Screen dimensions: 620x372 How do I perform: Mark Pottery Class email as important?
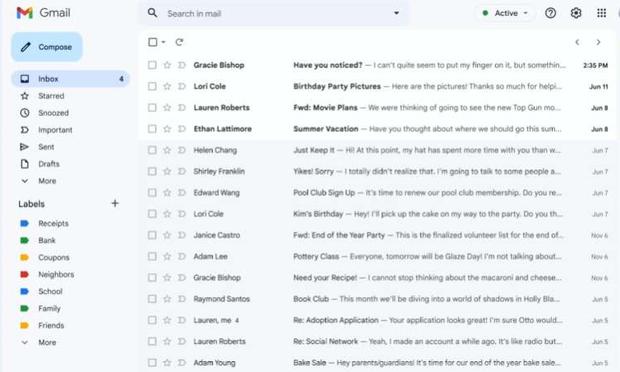point(181,256)
